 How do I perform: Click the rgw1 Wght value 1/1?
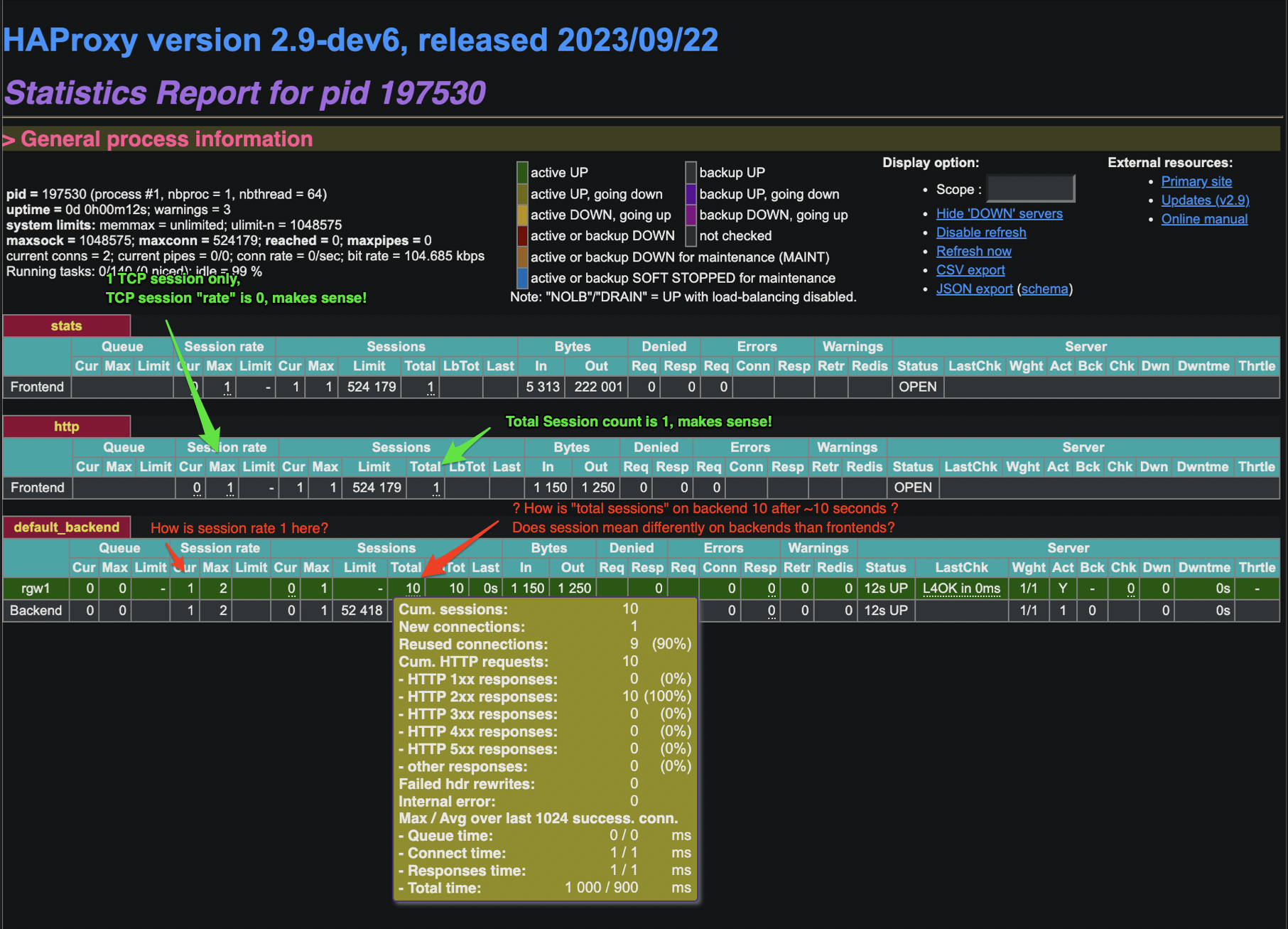click(1028, 589)
